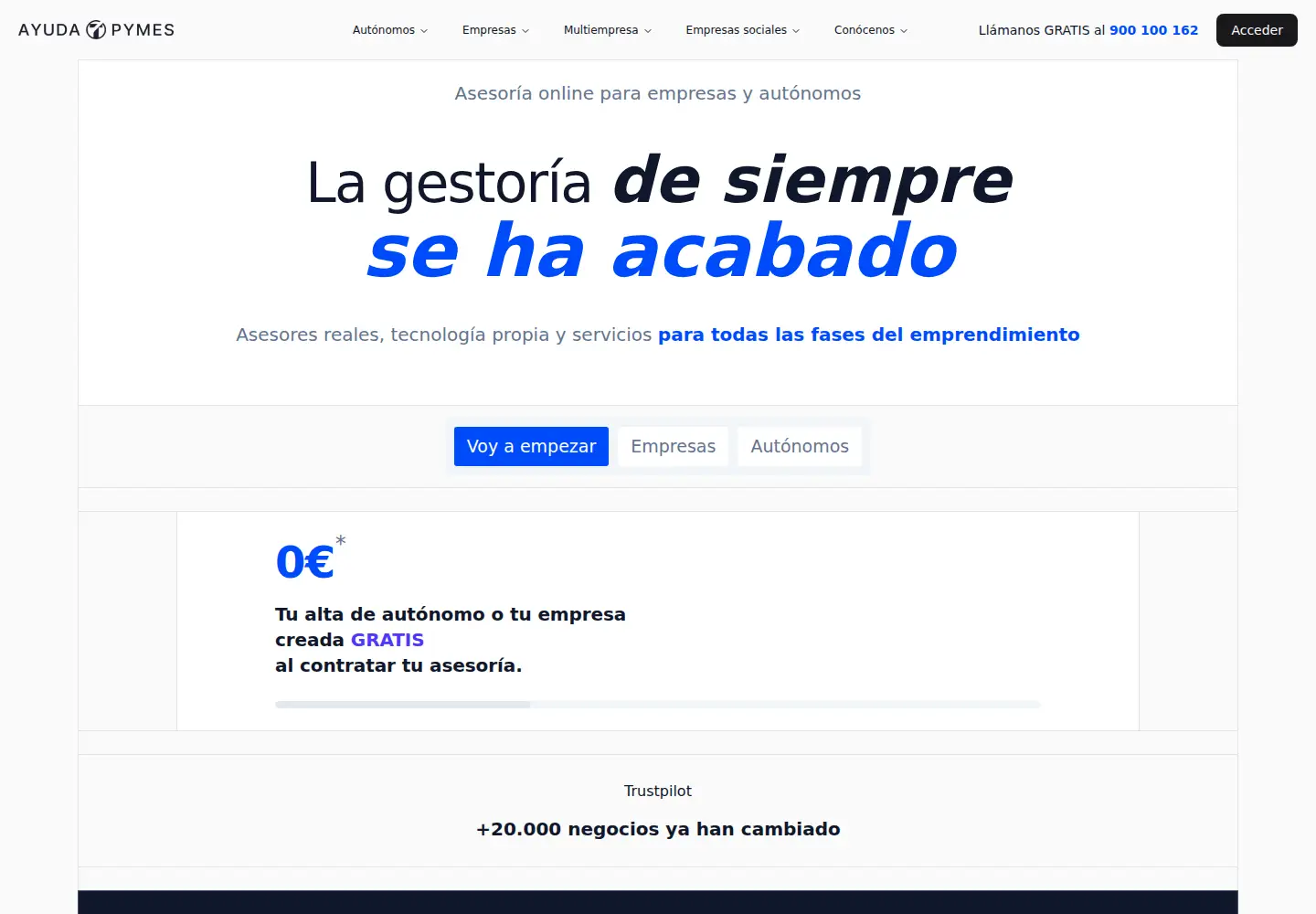Expand the Empresas sociales menu chevron
The width and height of the screenshot is (1316, 914).
pos(796,31)
